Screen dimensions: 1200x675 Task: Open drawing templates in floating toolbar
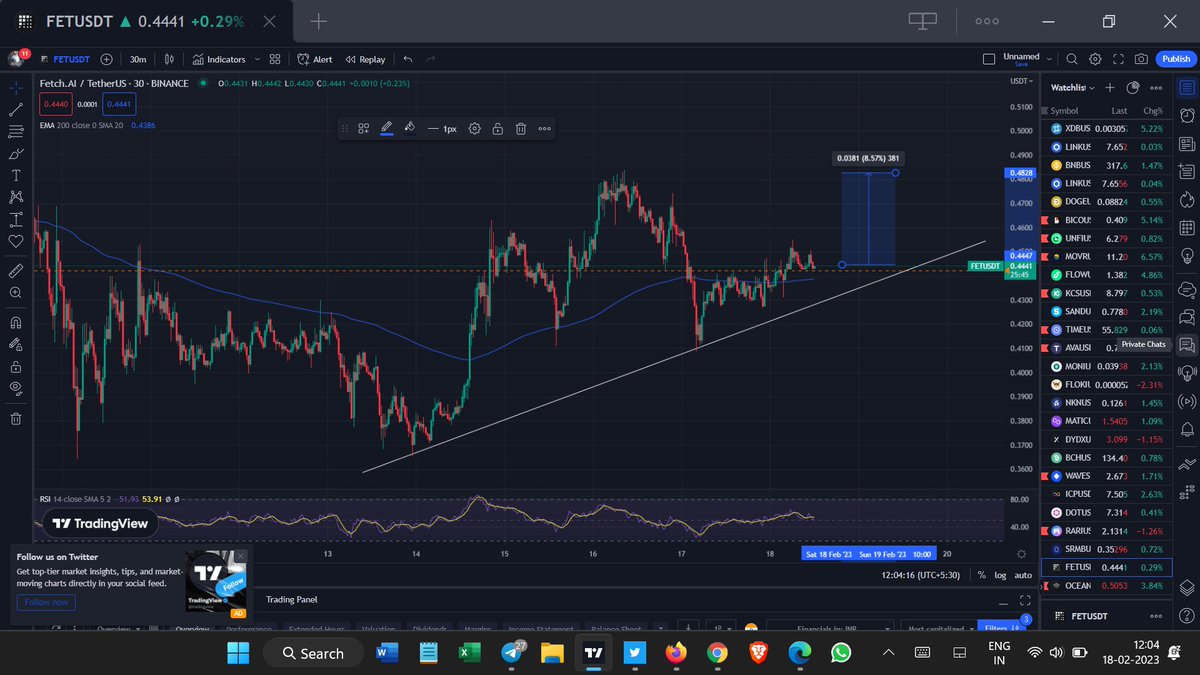coord(364,128)
